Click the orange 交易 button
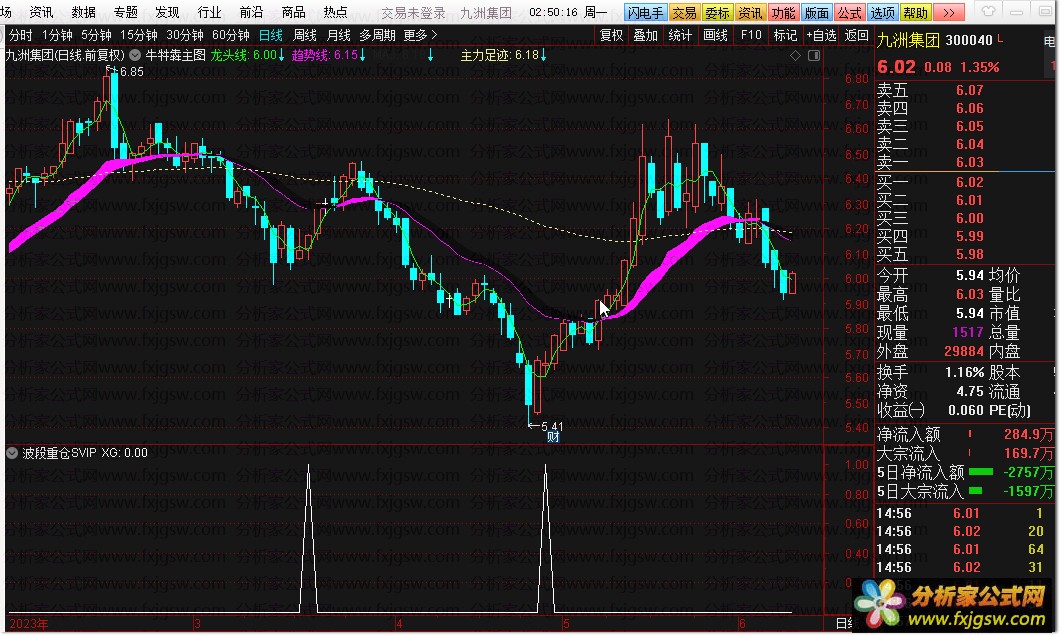This screenshot has height=636, width=1062. point(684,13)
